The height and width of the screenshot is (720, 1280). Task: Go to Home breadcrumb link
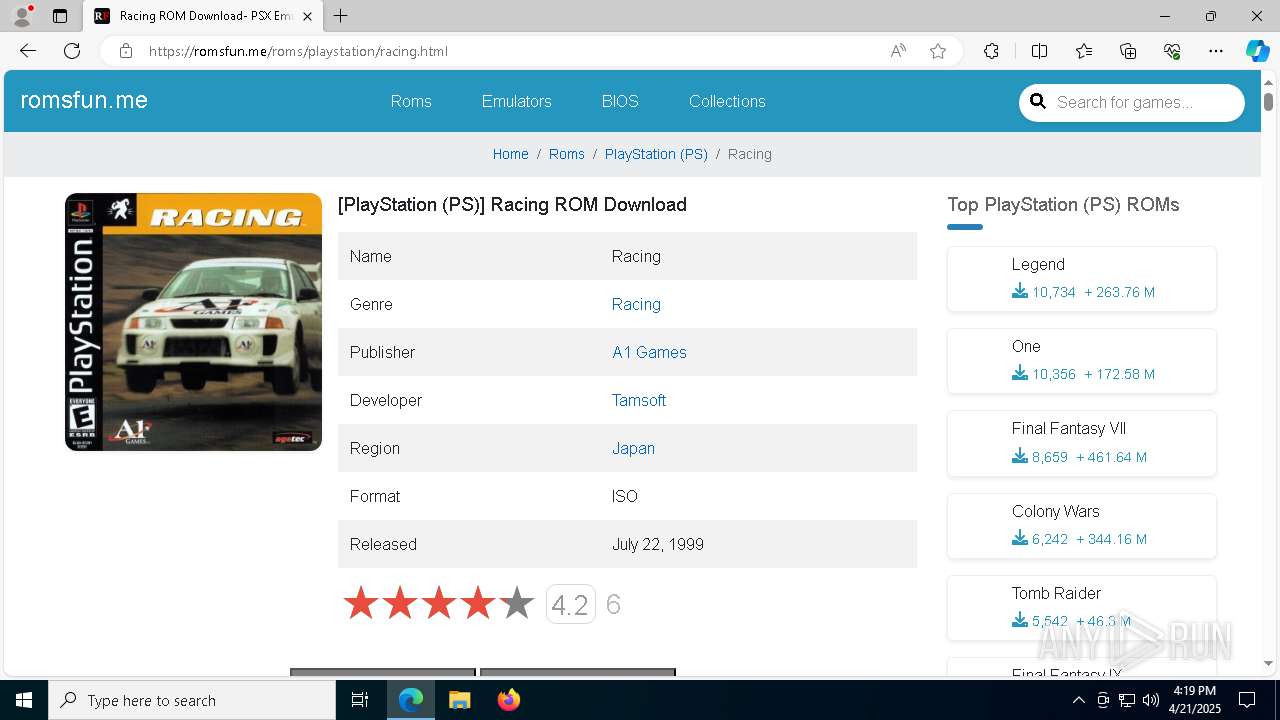point(510,154)
